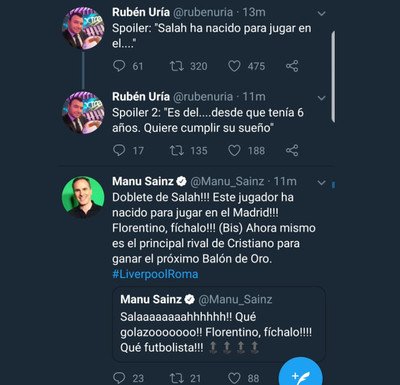This screenshot has width=400, height=385.
Task: Open options chevron on first Rubén Uría tweet
Action: 322,13
